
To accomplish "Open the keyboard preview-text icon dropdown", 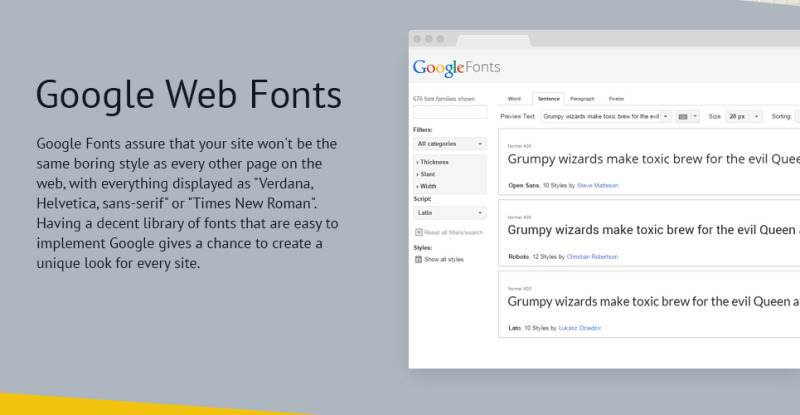I will 687,116.
